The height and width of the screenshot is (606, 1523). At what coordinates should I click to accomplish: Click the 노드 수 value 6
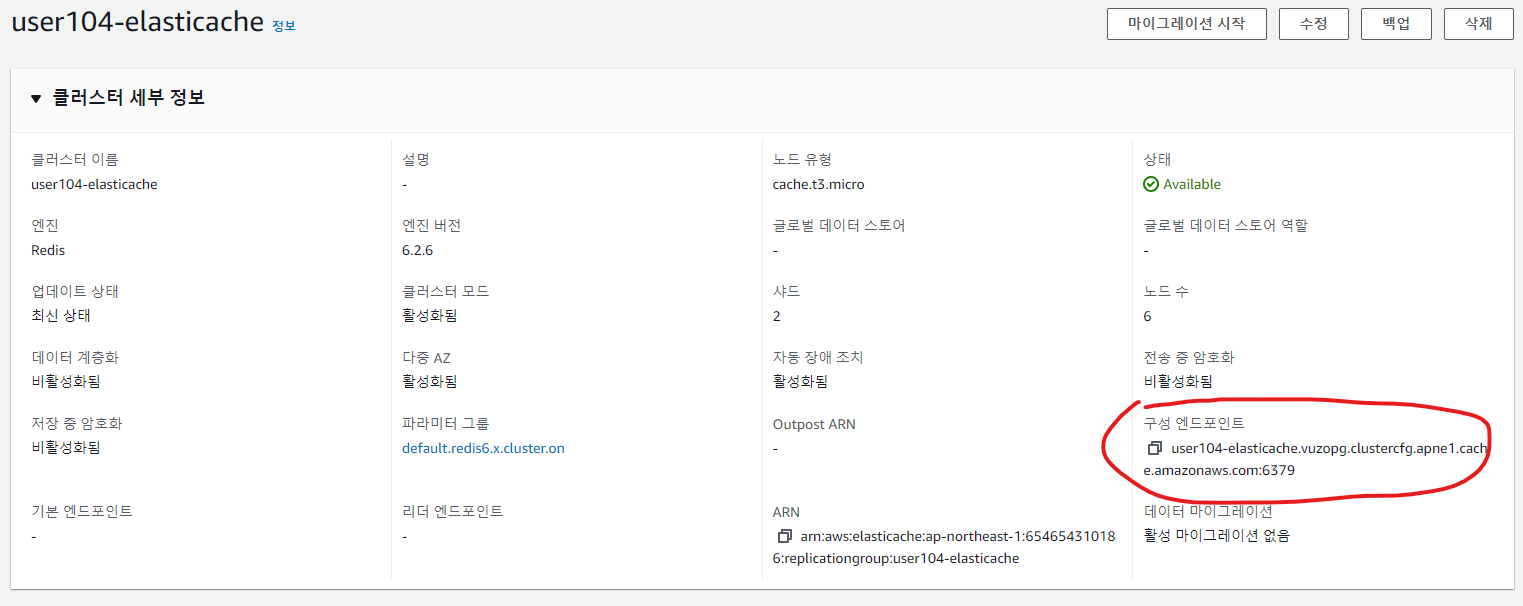click(x=1147, y=316)
